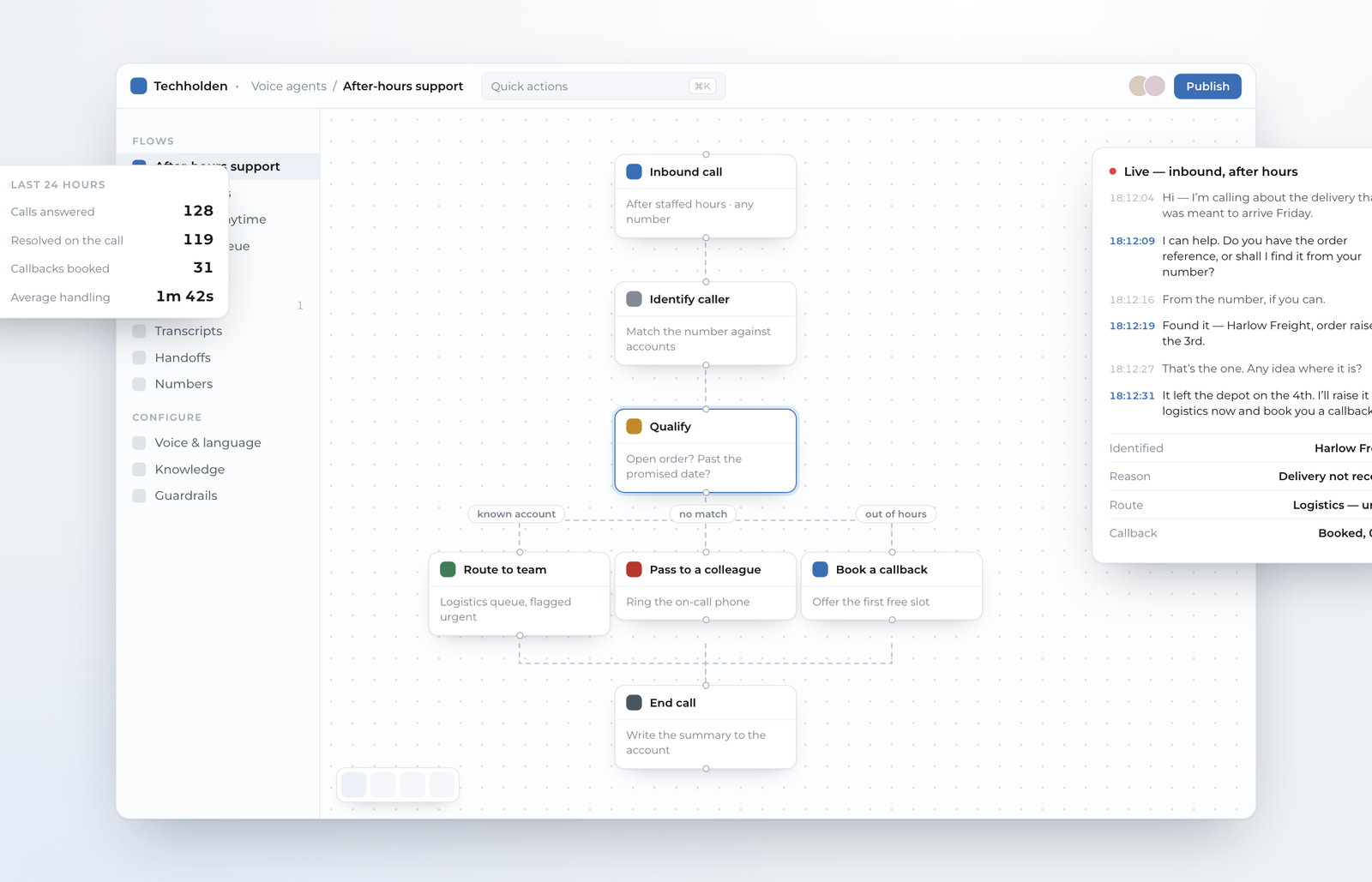
Task: Click the blue Book a callback icon
Action: pos(820,569)
